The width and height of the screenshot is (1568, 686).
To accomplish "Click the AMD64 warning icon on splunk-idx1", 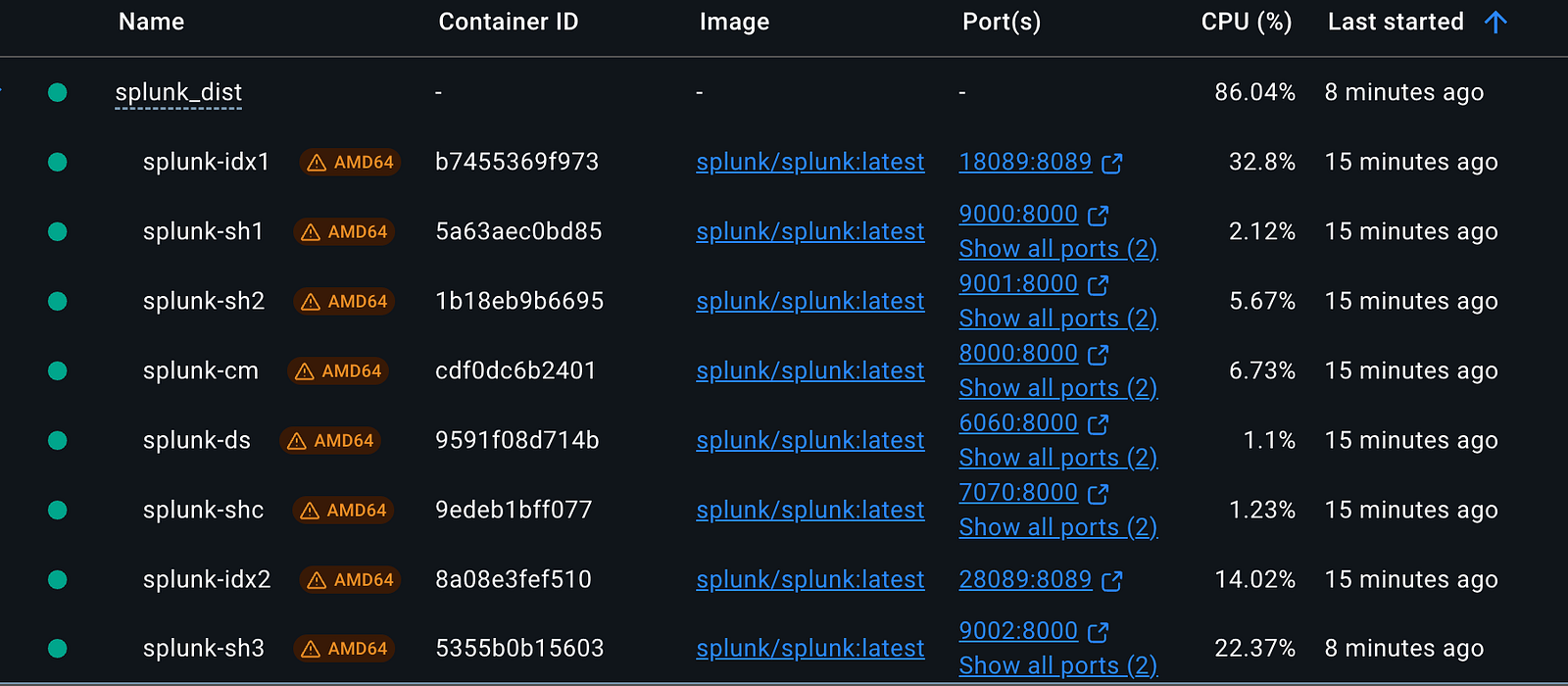I will pos(317,163).
